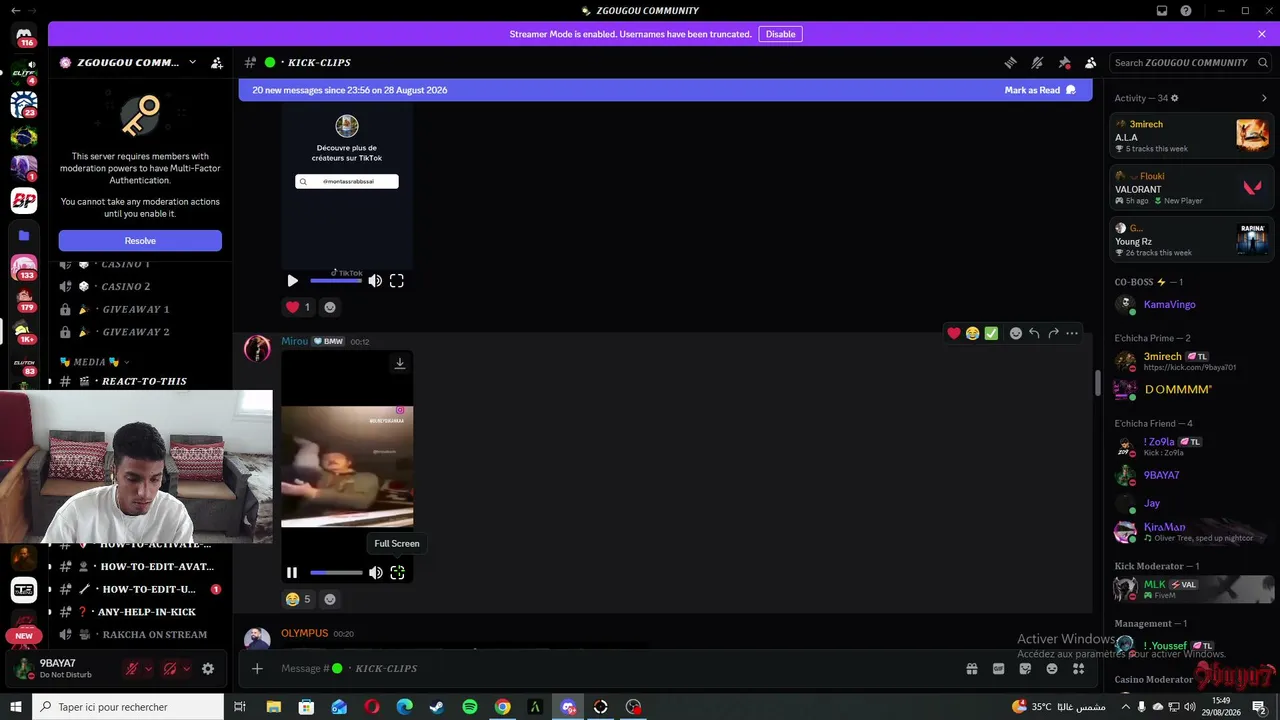The width and height of the screenshot is (1280, 720).
Task: Open Activity settings gear in member list
Action: click(1175, 98)
